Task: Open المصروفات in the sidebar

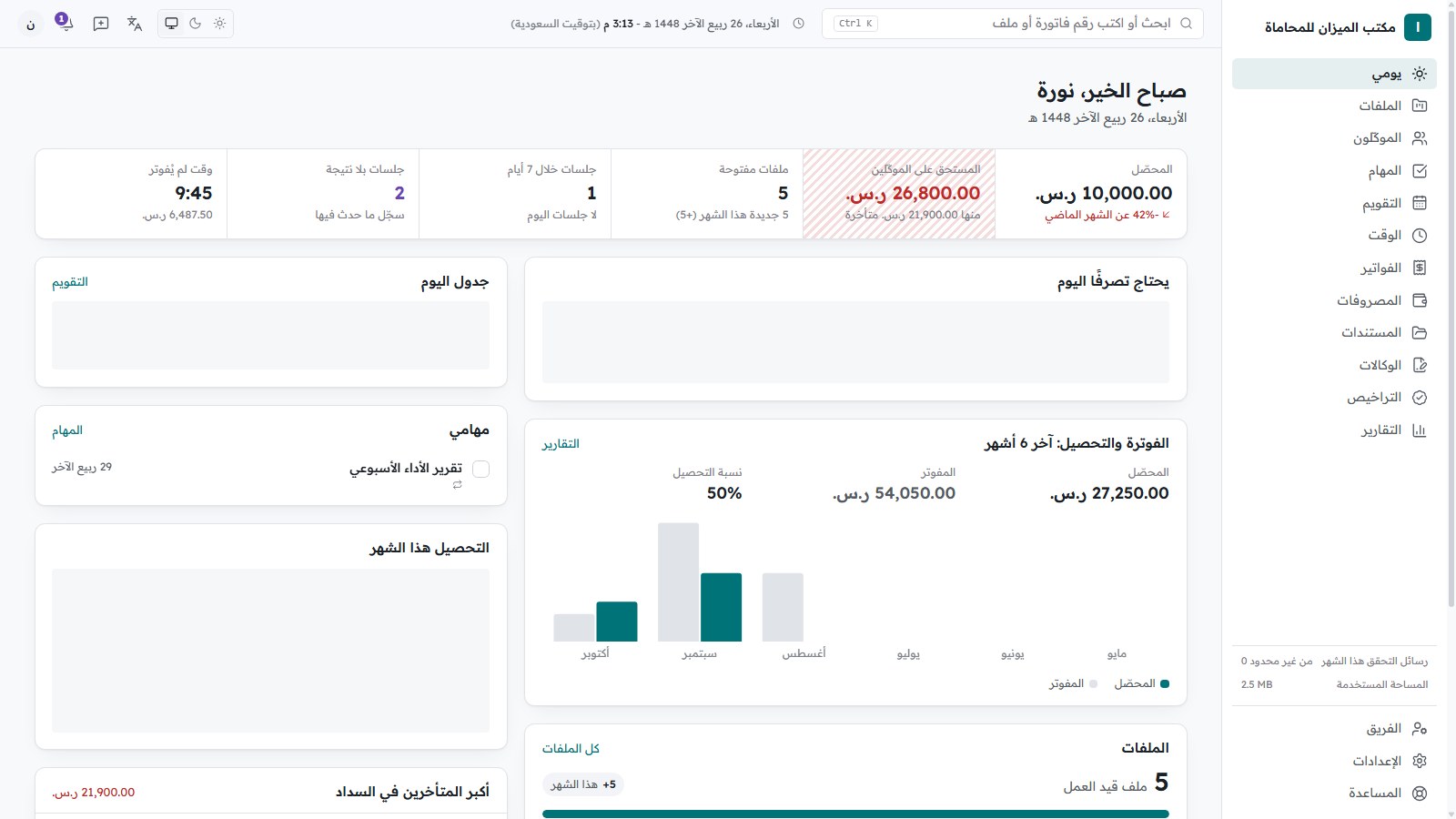Action: click(x=1334, y=300)
